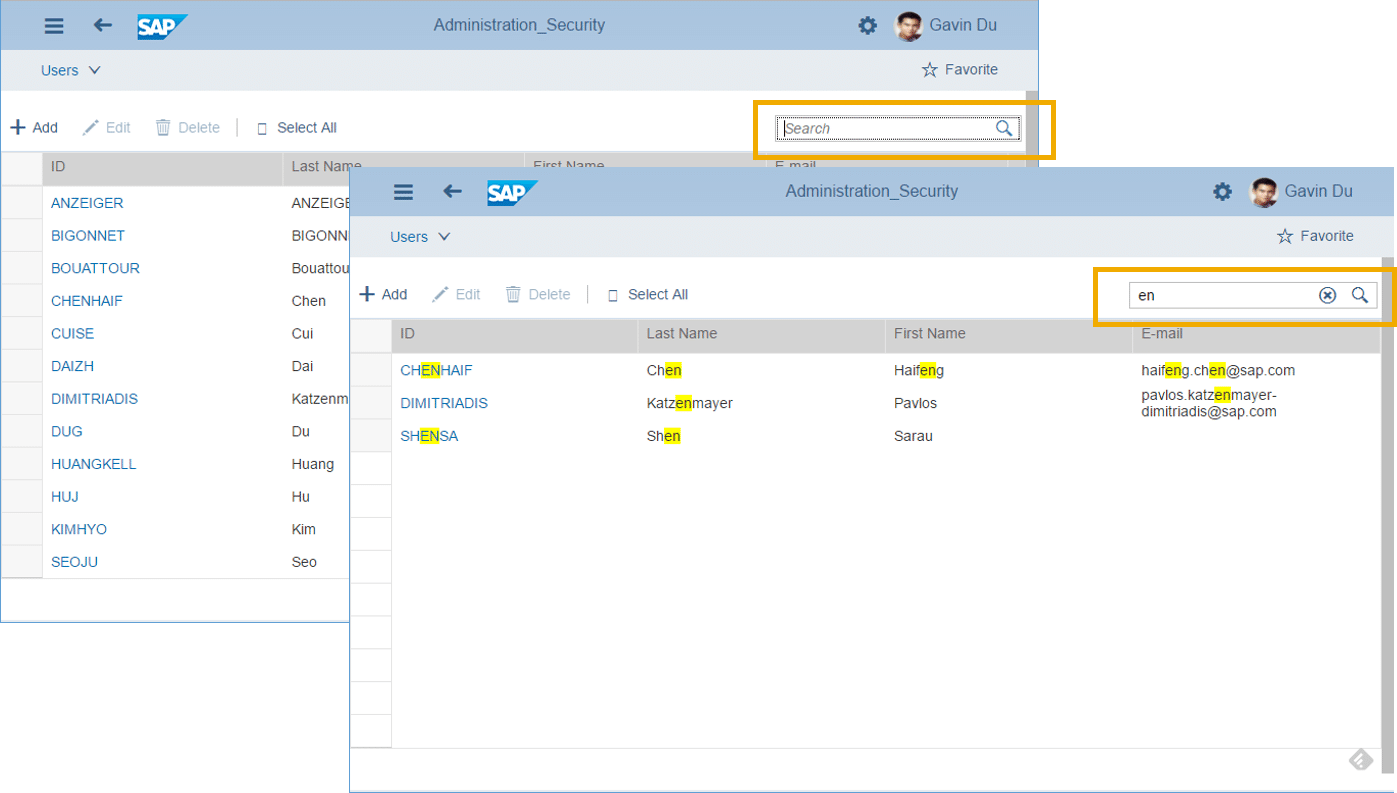
Task: Open hamburger menu in the background window
Action: (54, 26)
